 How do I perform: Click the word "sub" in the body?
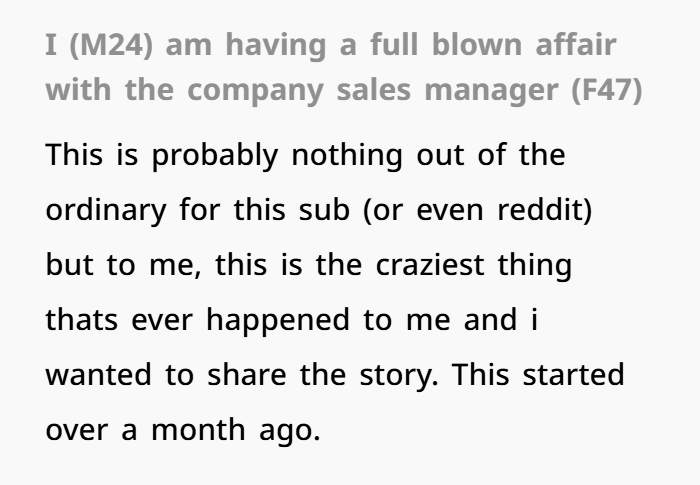pyautogui.click(x=324, y=210)
